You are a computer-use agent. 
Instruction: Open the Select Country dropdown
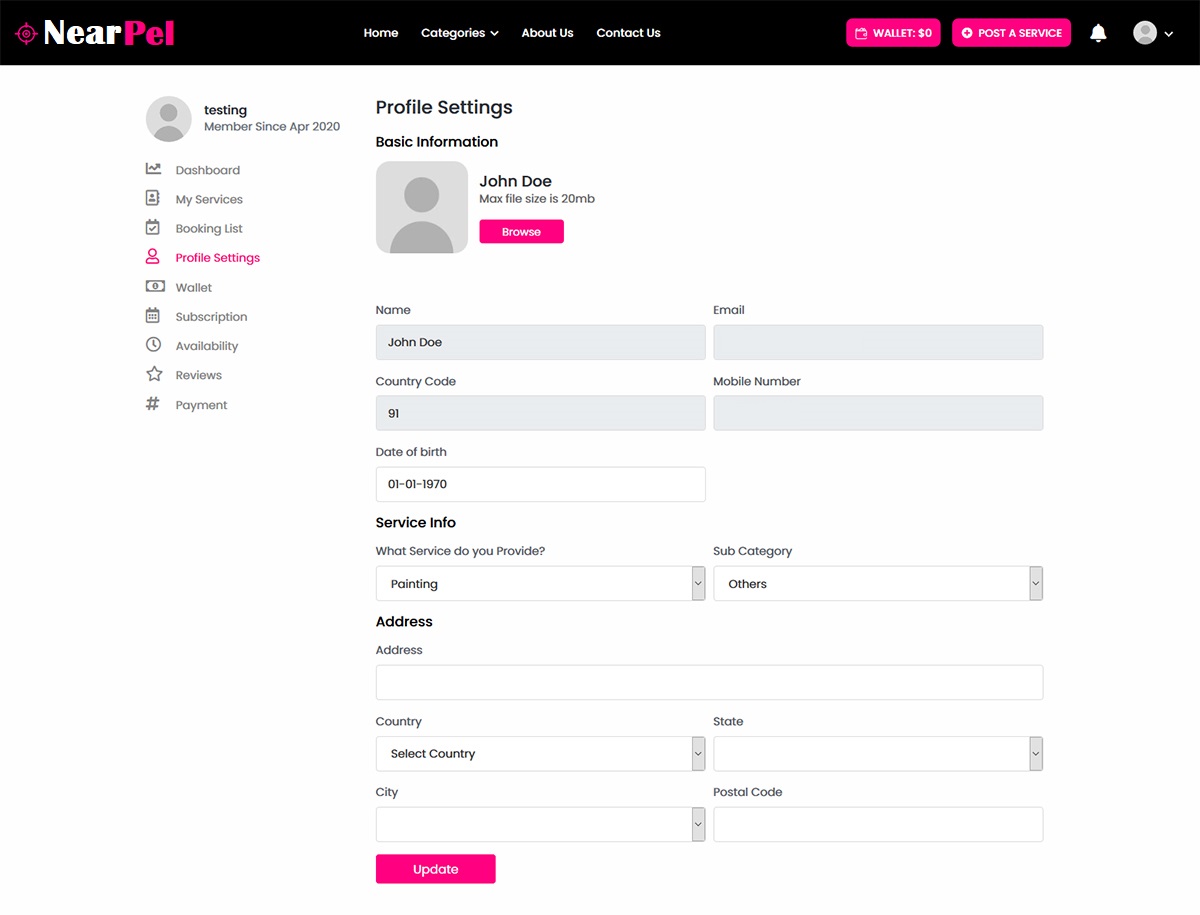540,754
